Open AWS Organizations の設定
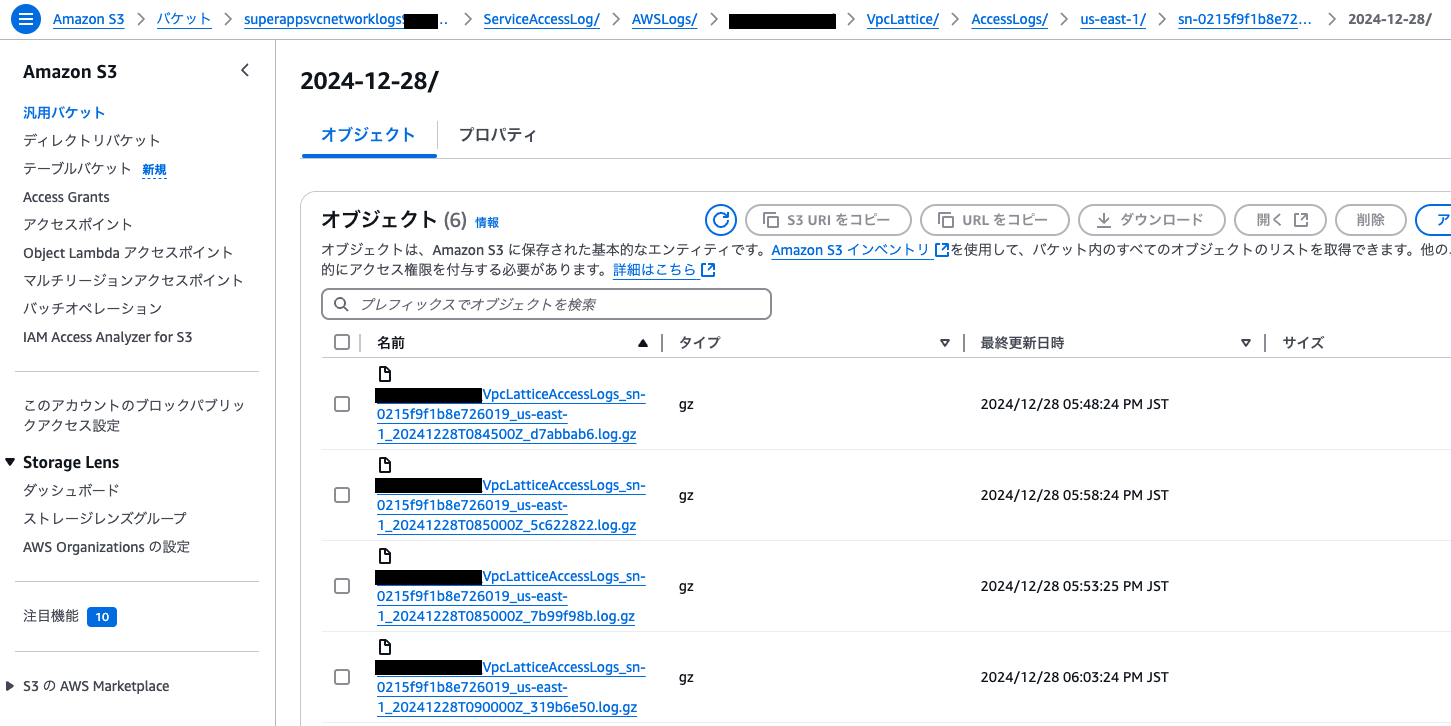1451x726 pixels. 106,547
